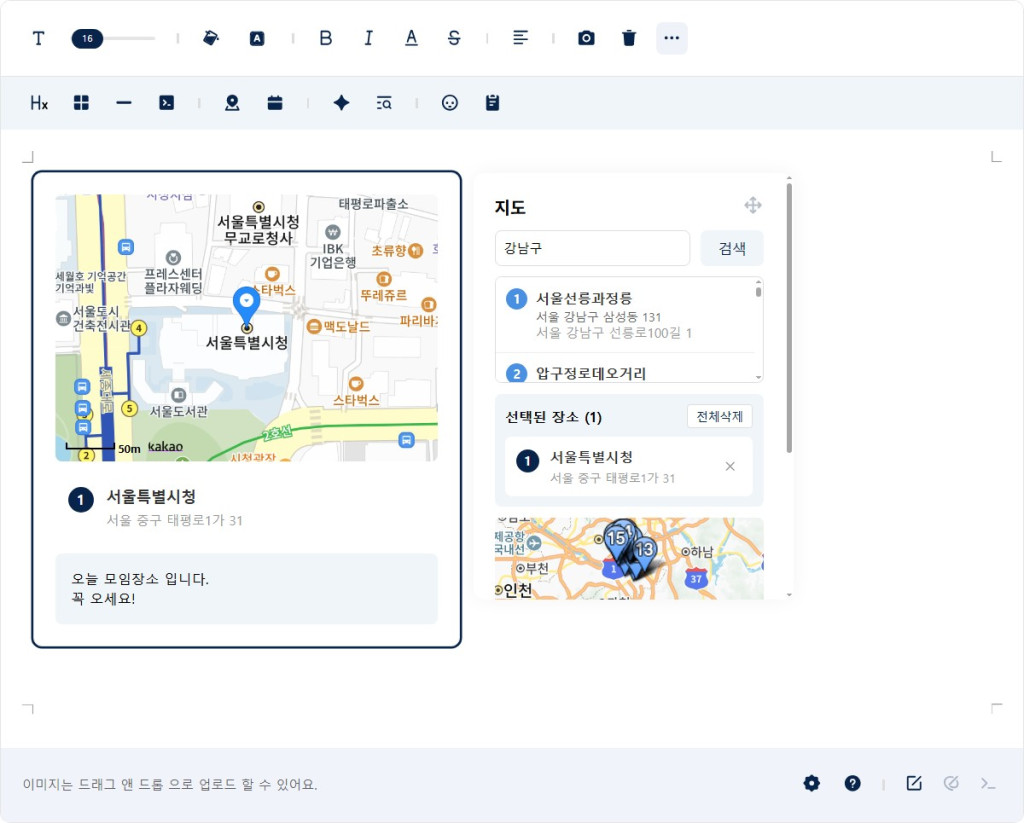
Task: Insert a code block from the toolbar
Action: pyautogui.click(x=167, y=102)
